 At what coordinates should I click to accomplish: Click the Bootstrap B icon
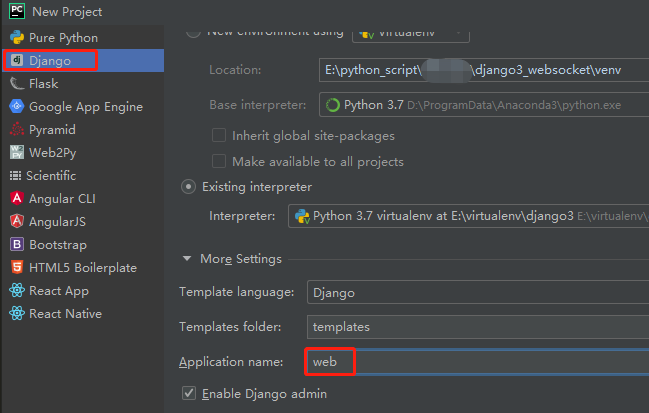click(17, 244)
